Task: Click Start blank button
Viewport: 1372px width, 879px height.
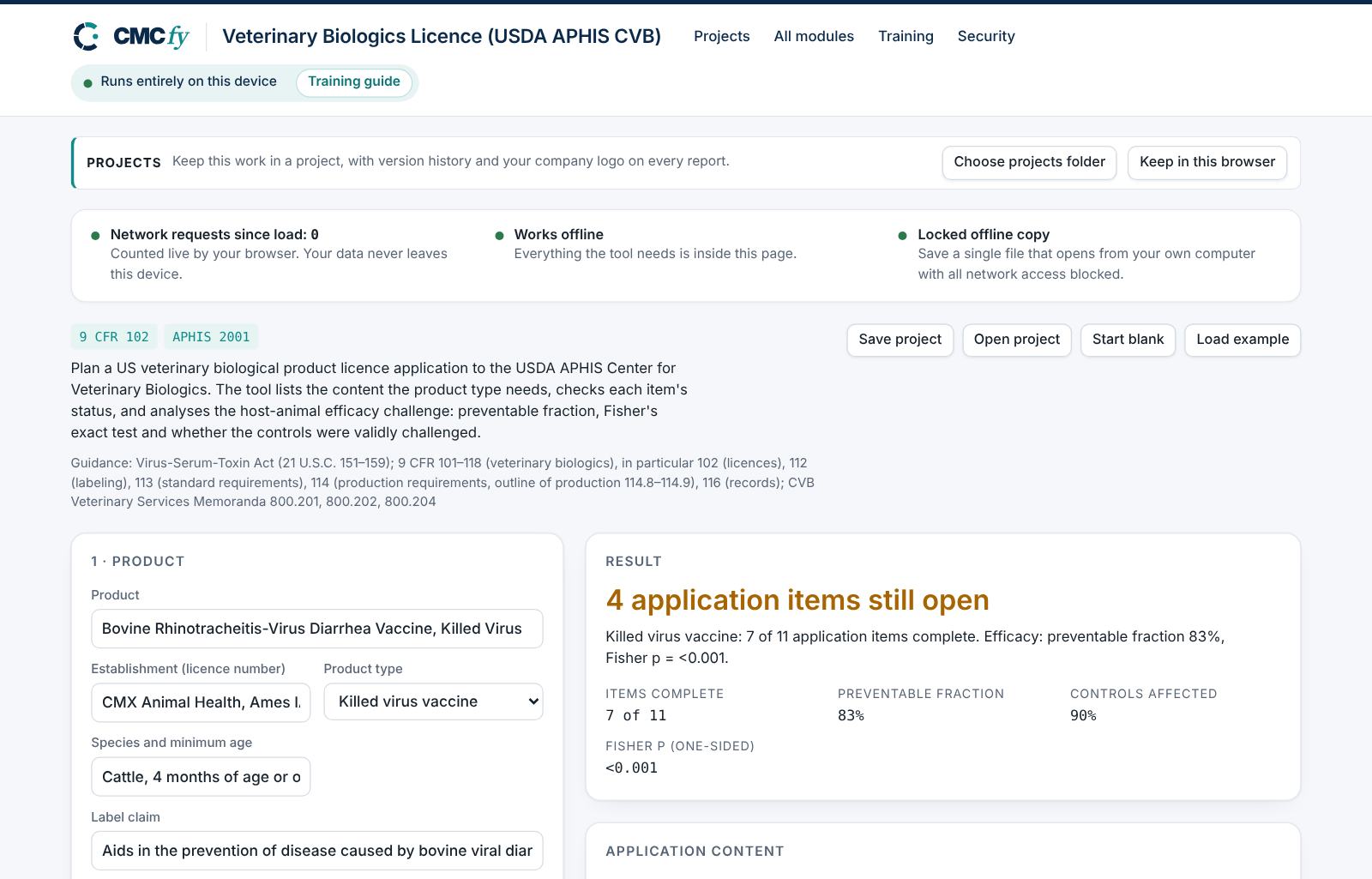Action: tap(1128, 340)
